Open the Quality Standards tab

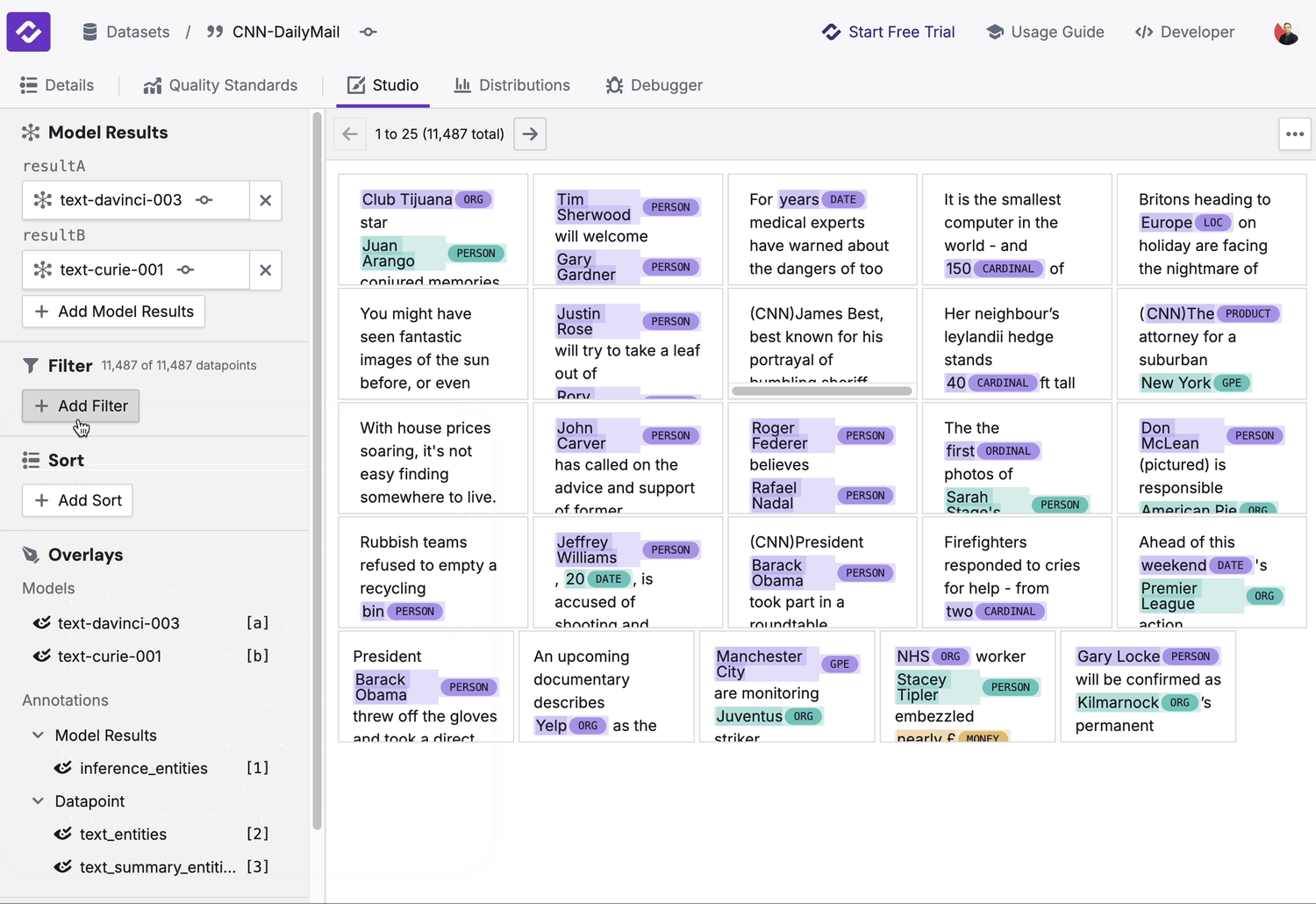tap(220, 84)
